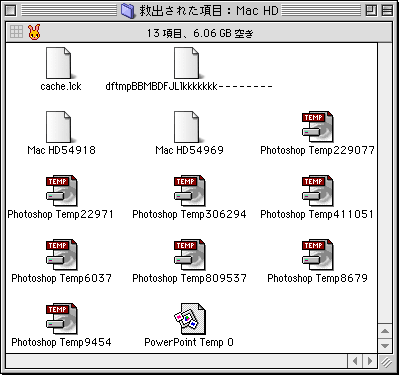
Task: Choose the Photoshop Temp411051 icon
Action: click(317, 191)
